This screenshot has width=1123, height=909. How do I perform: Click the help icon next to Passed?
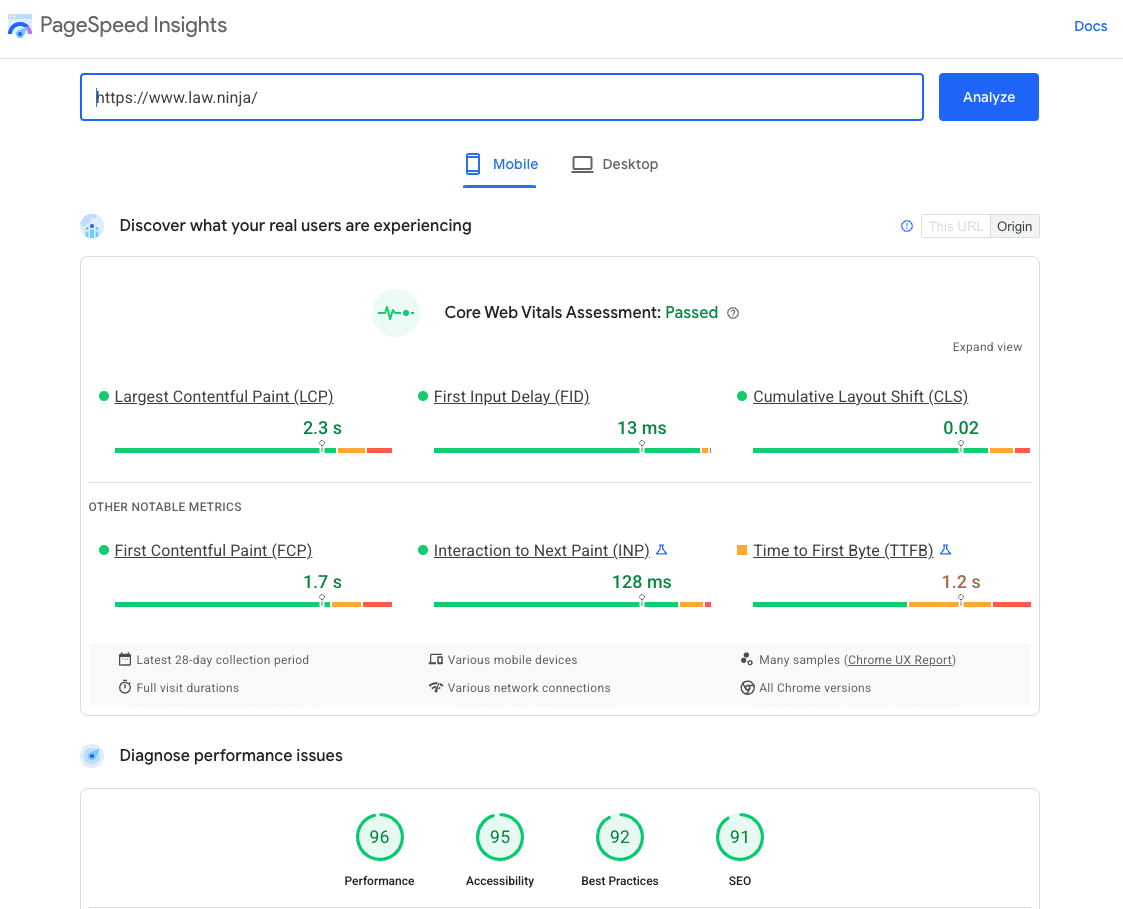point(733,313)
